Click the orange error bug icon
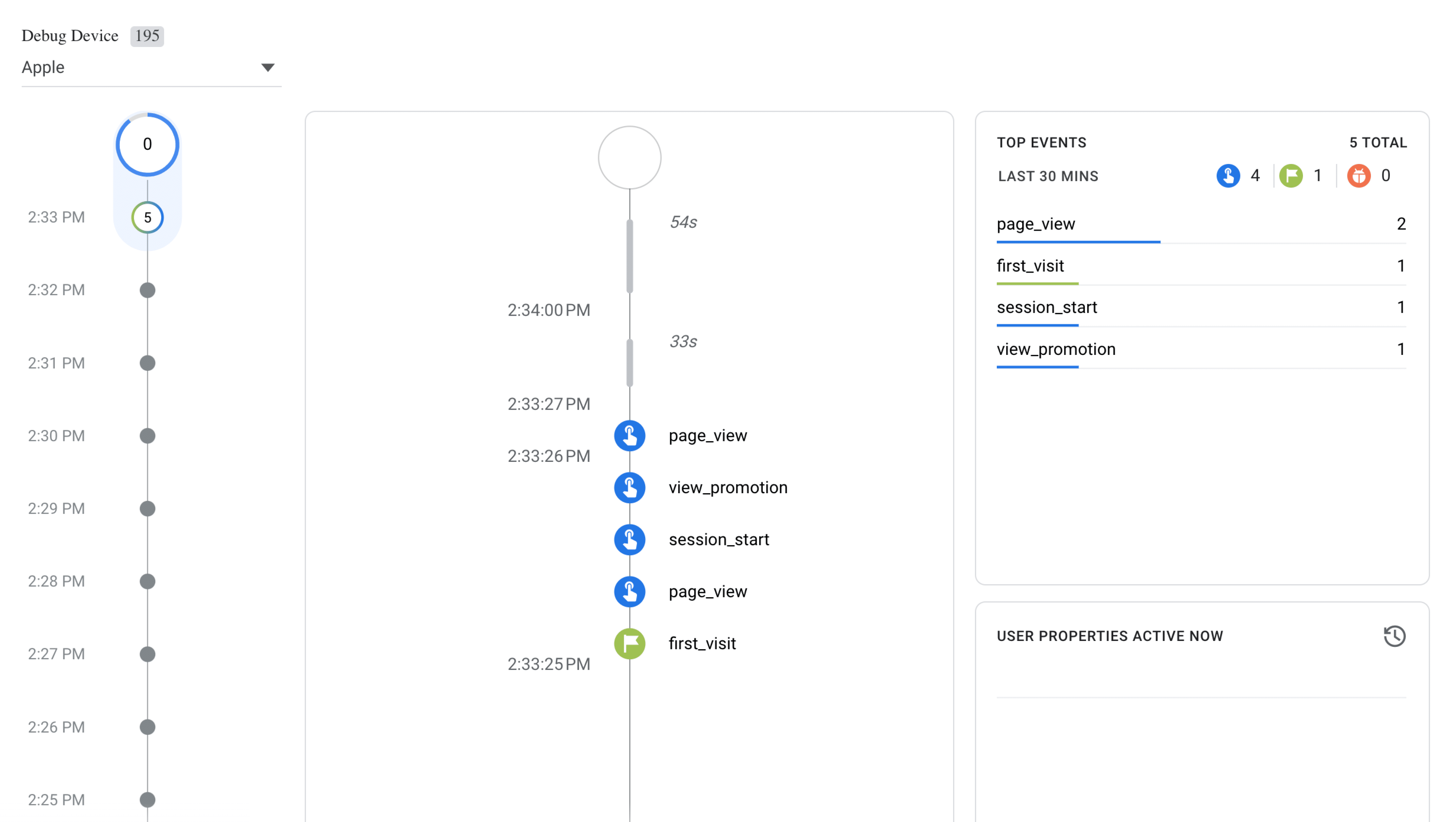 coord(1358,176)
